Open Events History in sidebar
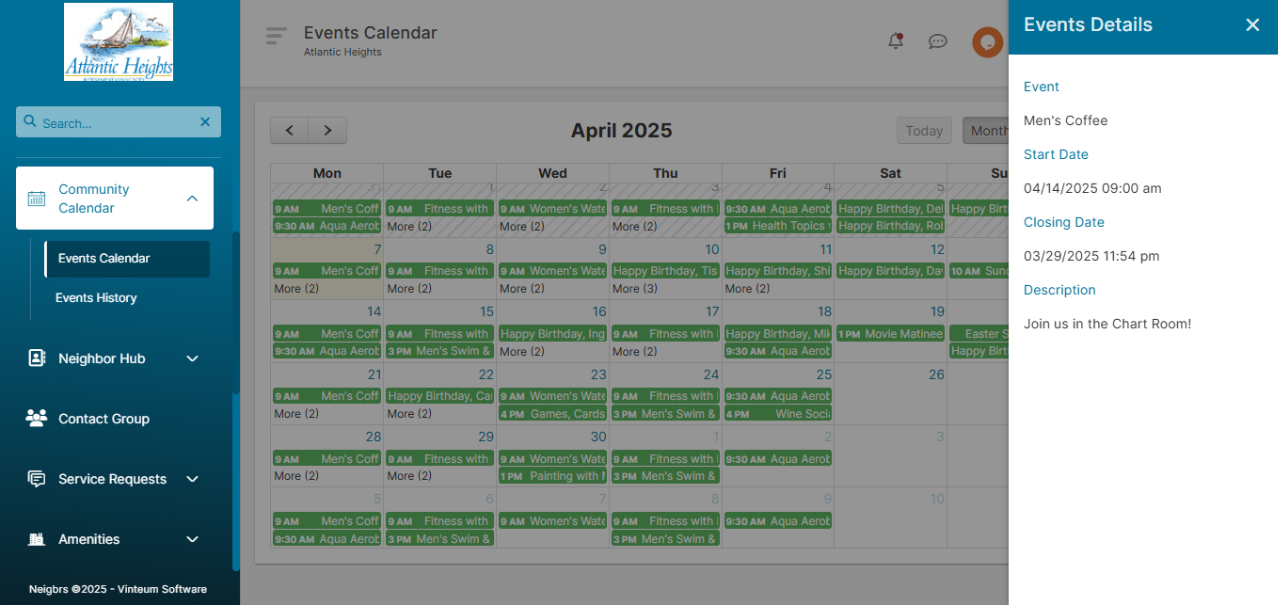Viewport: 1278px width, 605px height. [96, 298]
